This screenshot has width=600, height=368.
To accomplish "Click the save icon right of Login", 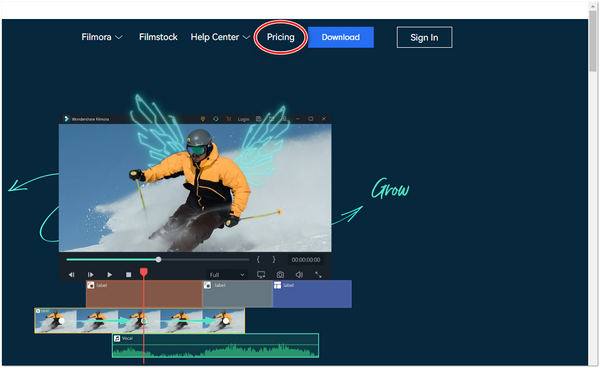I will tap(258, 119).
